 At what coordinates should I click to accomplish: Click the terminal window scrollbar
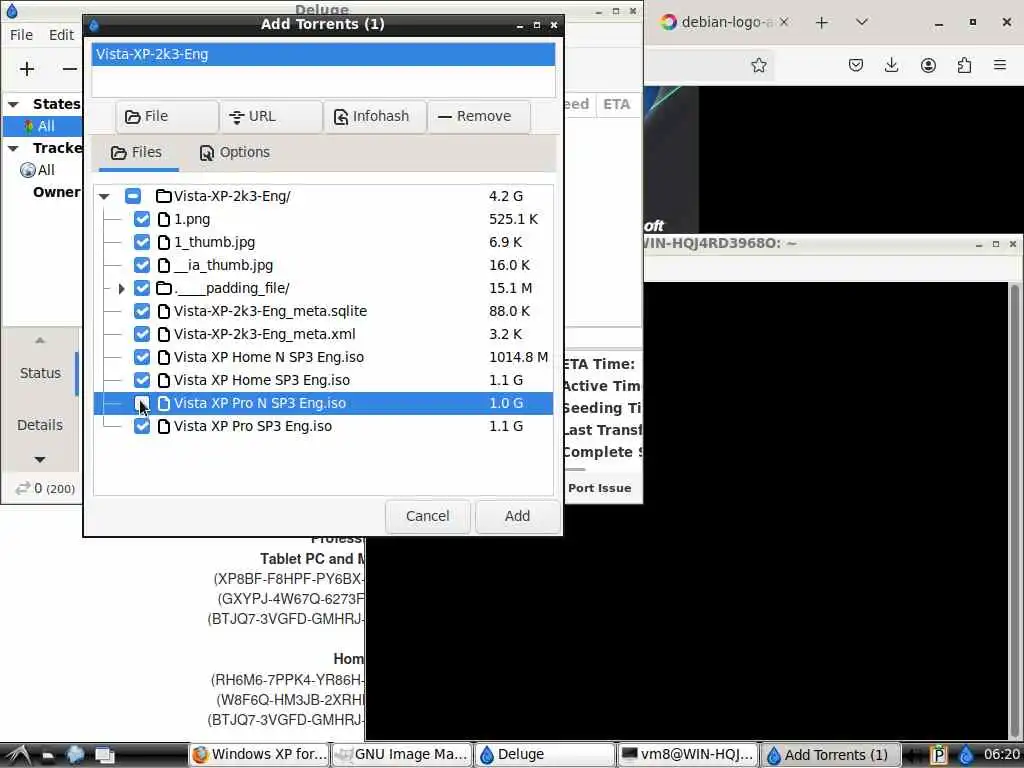coord(1014,509)
